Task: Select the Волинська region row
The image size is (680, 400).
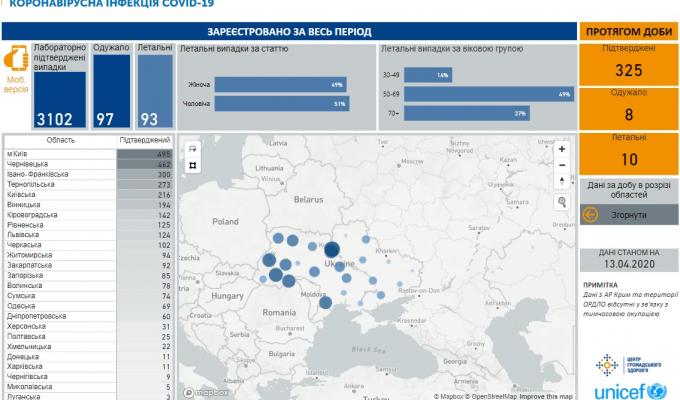Action: (88, 286)
